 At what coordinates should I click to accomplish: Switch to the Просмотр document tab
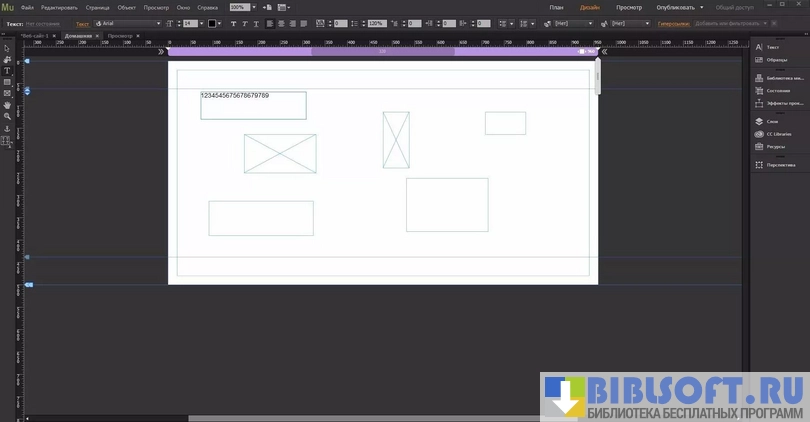pos(119,35)
